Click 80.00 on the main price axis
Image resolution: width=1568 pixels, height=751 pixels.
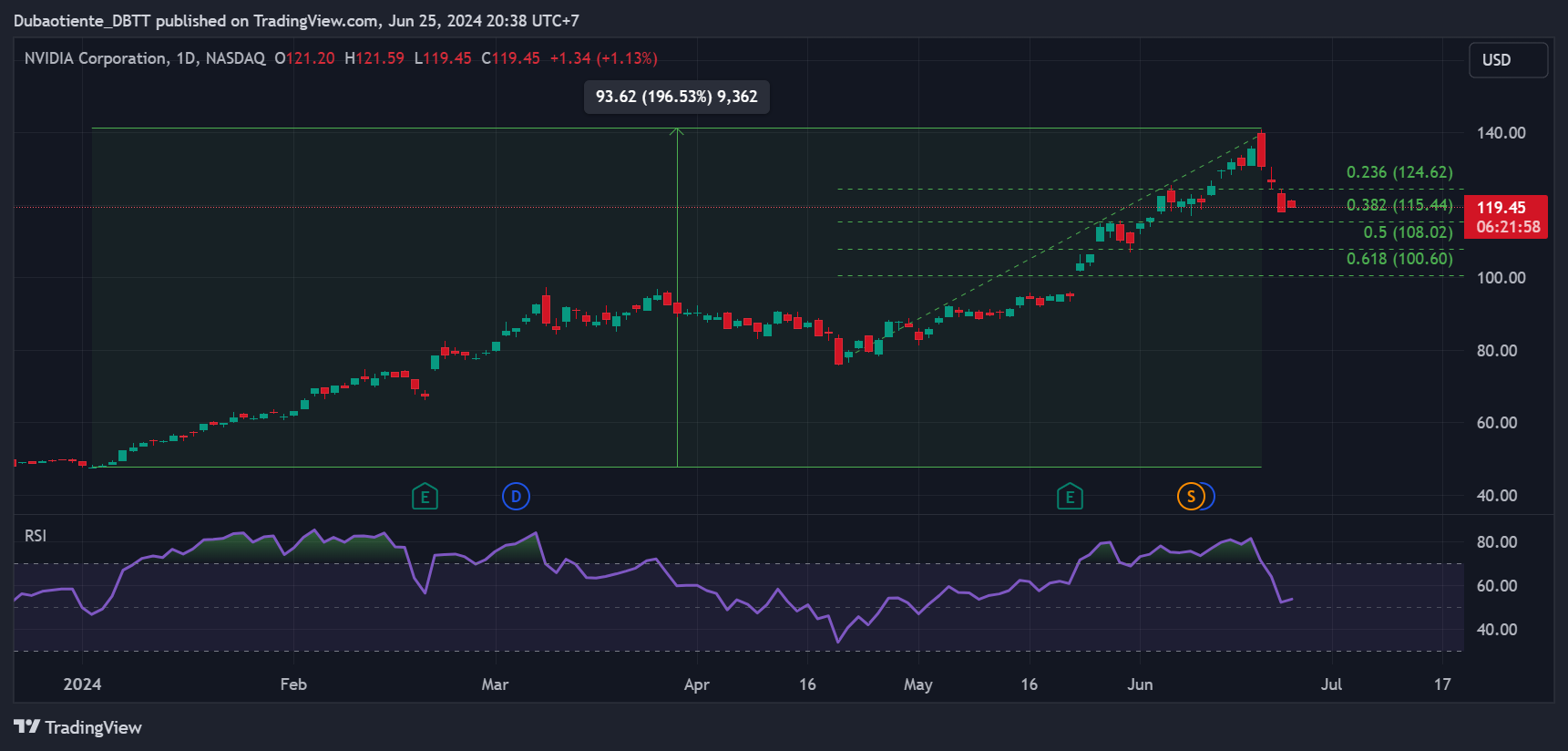(x=1497, y=351)
